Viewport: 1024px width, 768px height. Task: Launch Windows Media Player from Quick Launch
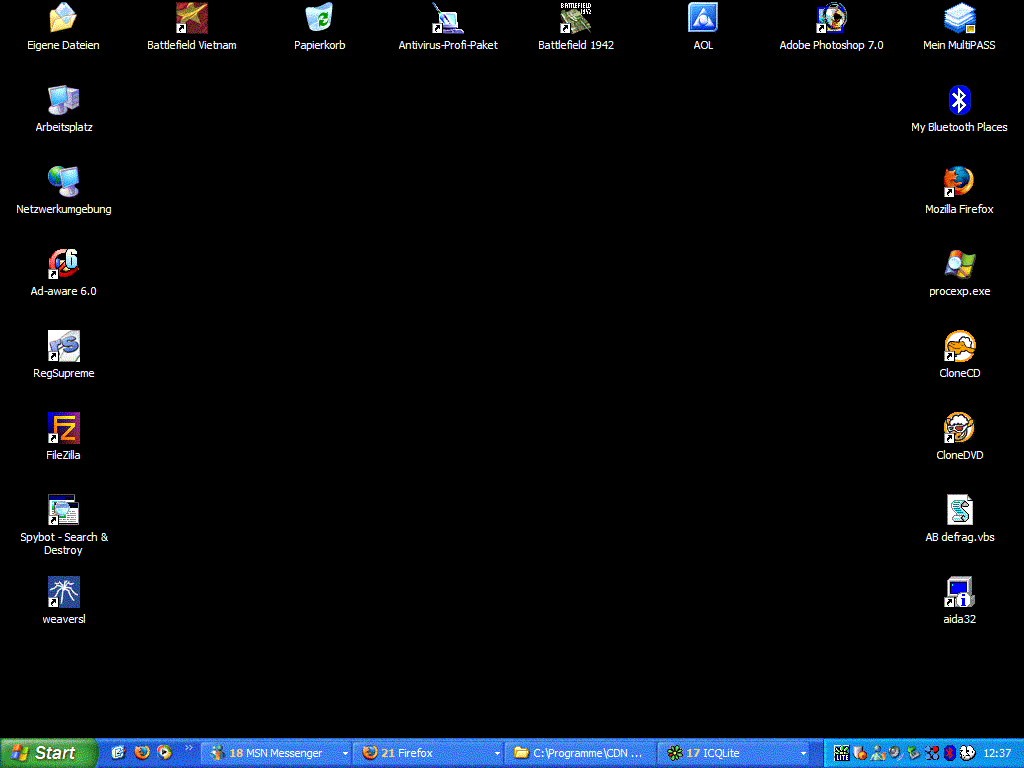point(165,752)
